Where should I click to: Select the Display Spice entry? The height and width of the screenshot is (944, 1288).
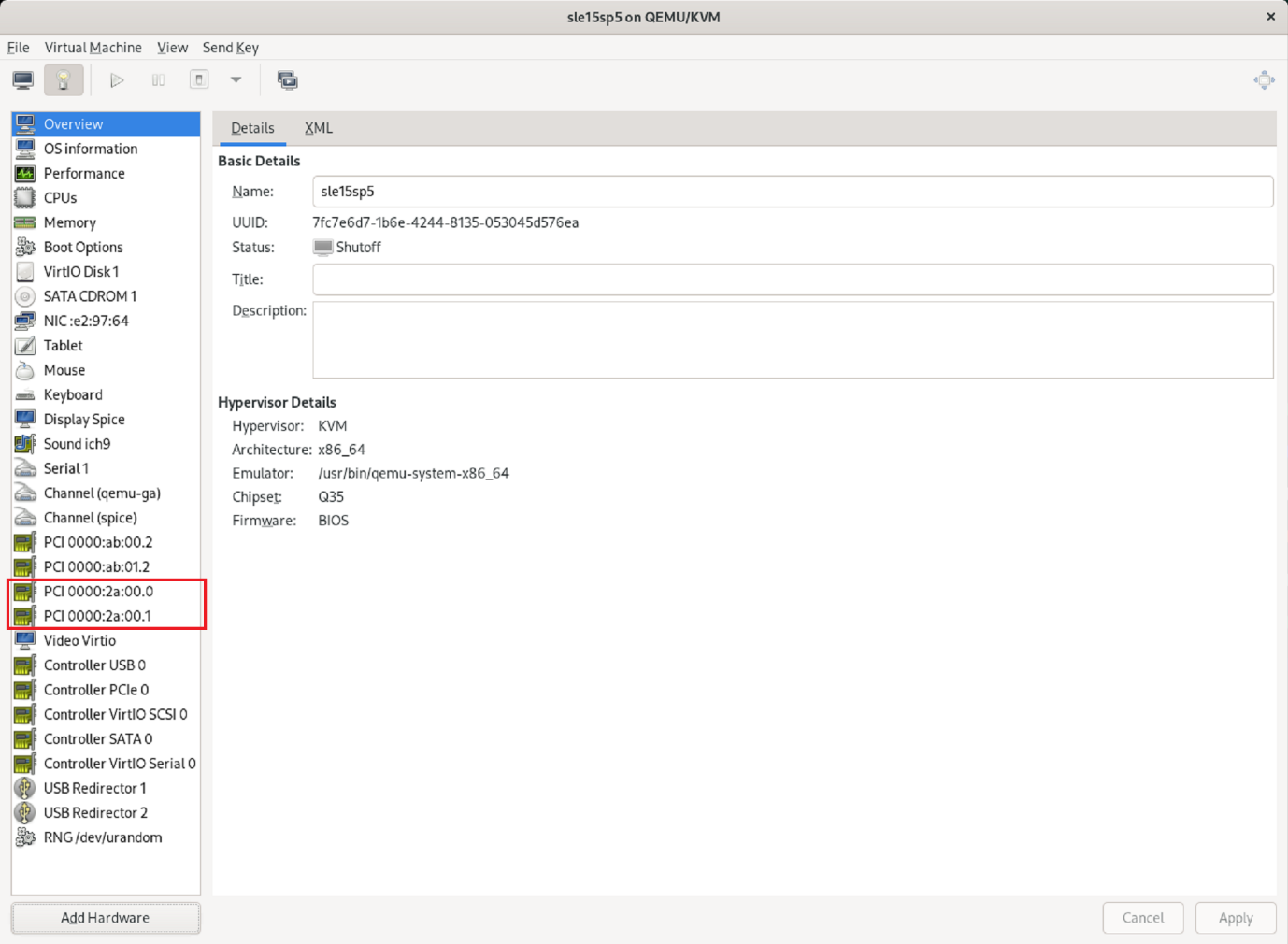pos(85,419)
